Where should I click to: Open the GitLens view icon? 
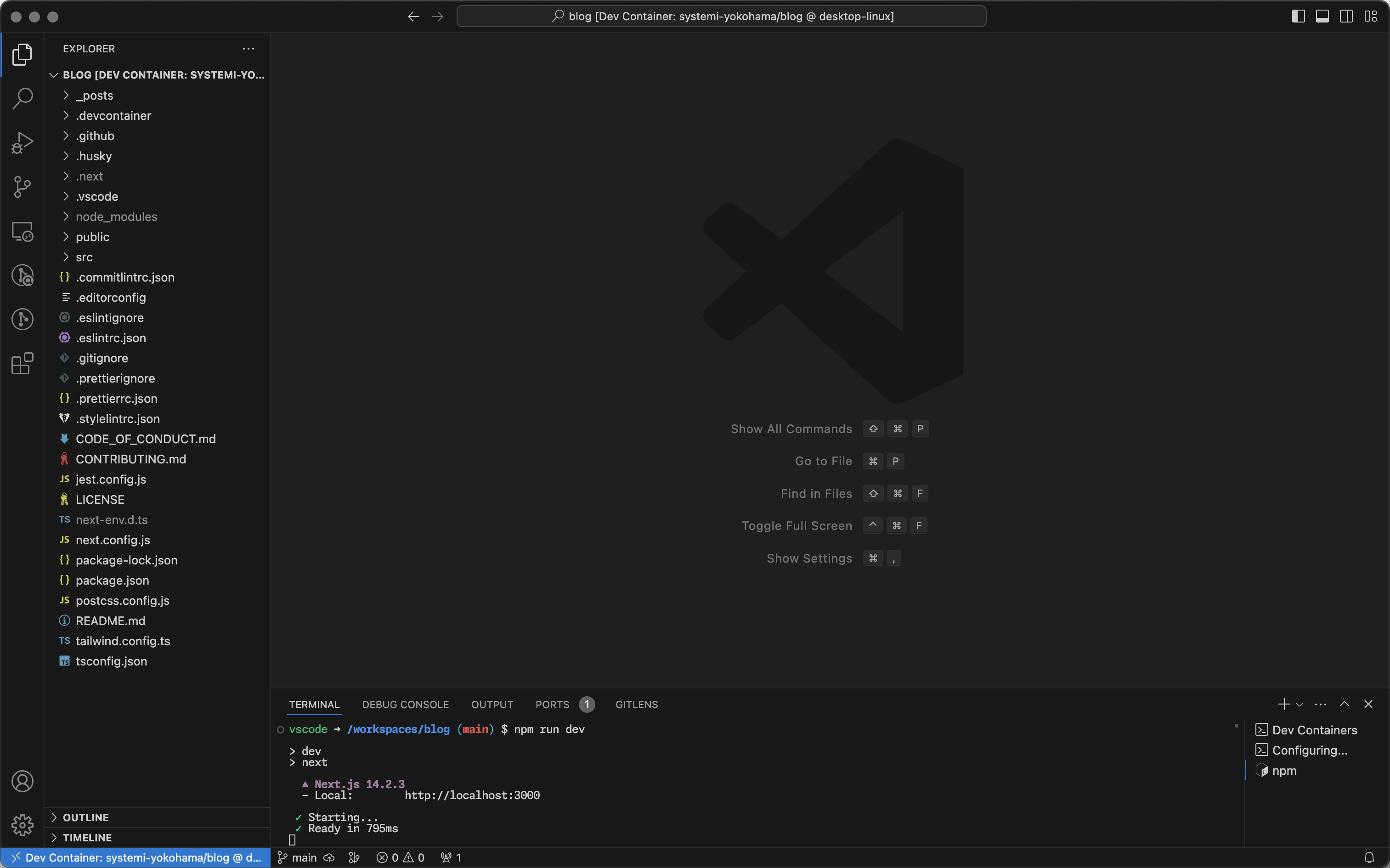point(22,319)
